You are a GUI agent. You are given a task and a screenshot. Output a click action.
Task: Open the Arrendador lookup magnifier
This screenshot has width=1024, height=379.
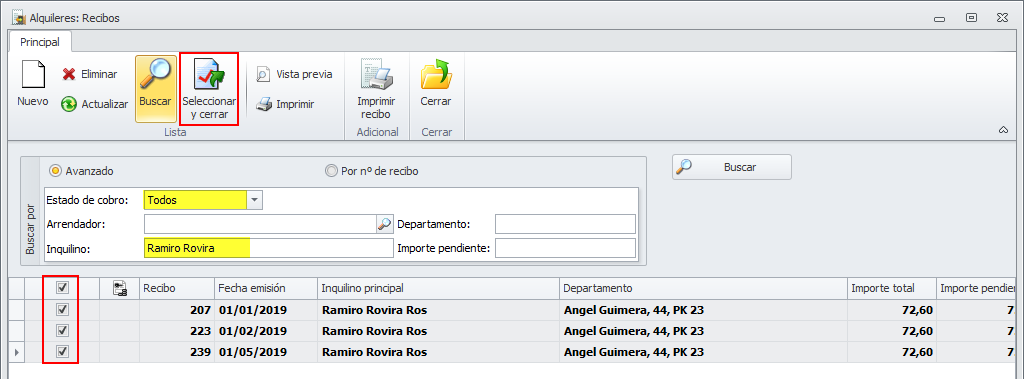coord(384,224)
